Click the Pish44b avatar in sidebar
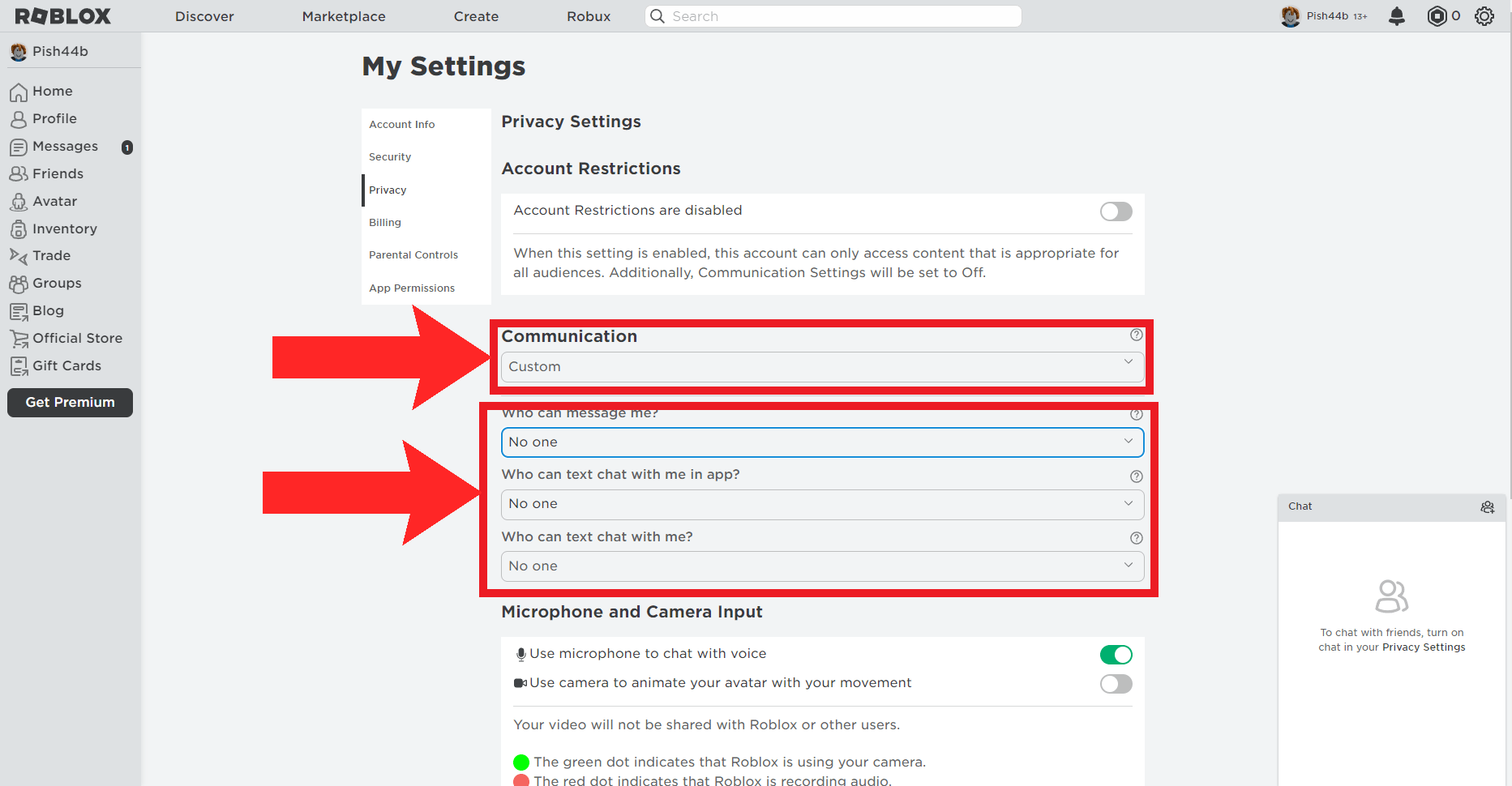The image size is (1512, 786). (19, 52)
